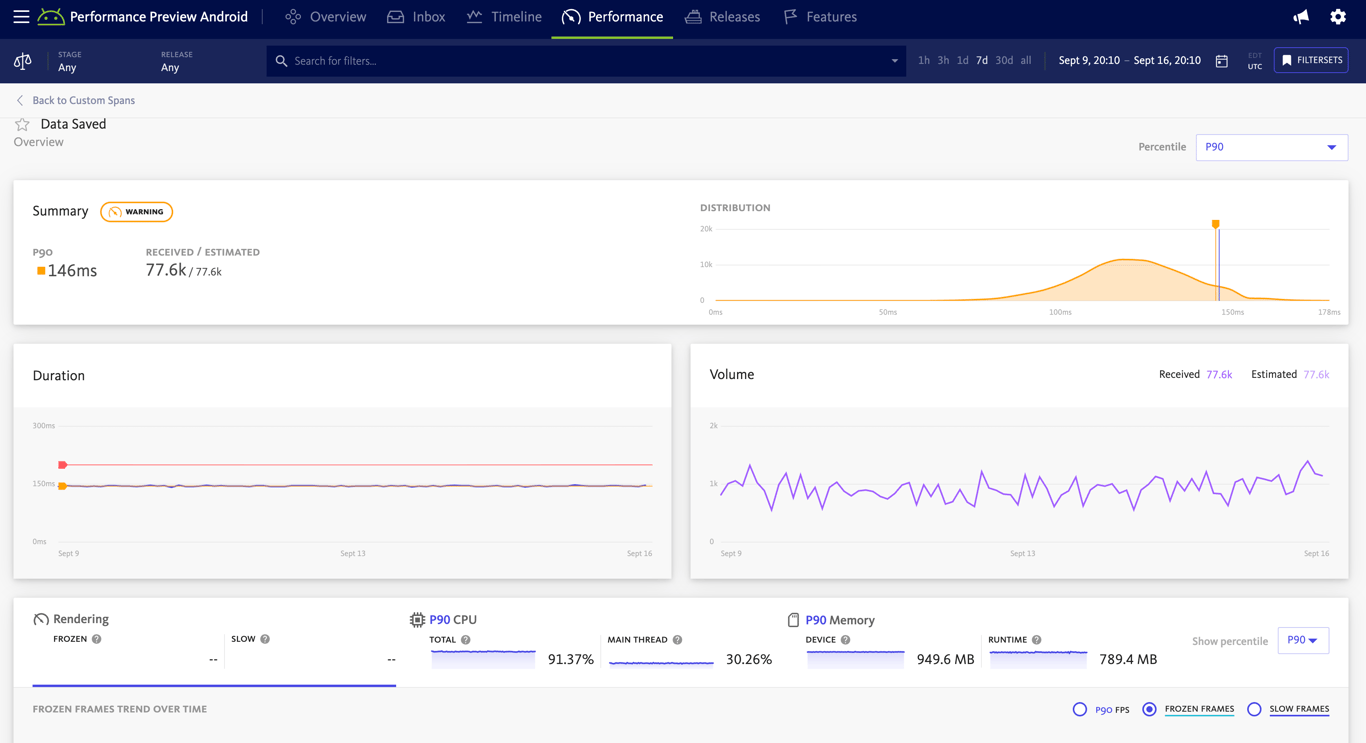Expand the Show percentile P90 dropdown
This screenshot has height=743, width=1366.
1302,640
